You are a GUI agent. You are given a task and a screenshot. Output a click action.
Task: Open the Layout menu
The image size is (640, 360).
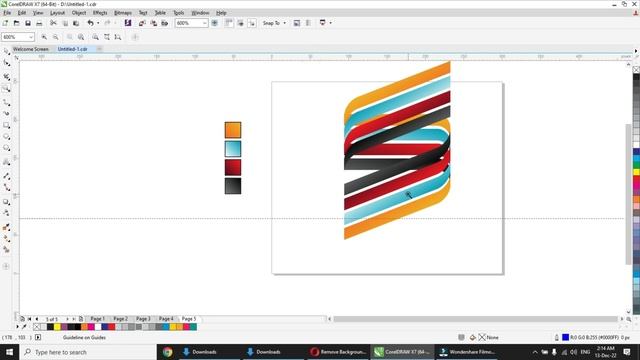pos(57,13)
